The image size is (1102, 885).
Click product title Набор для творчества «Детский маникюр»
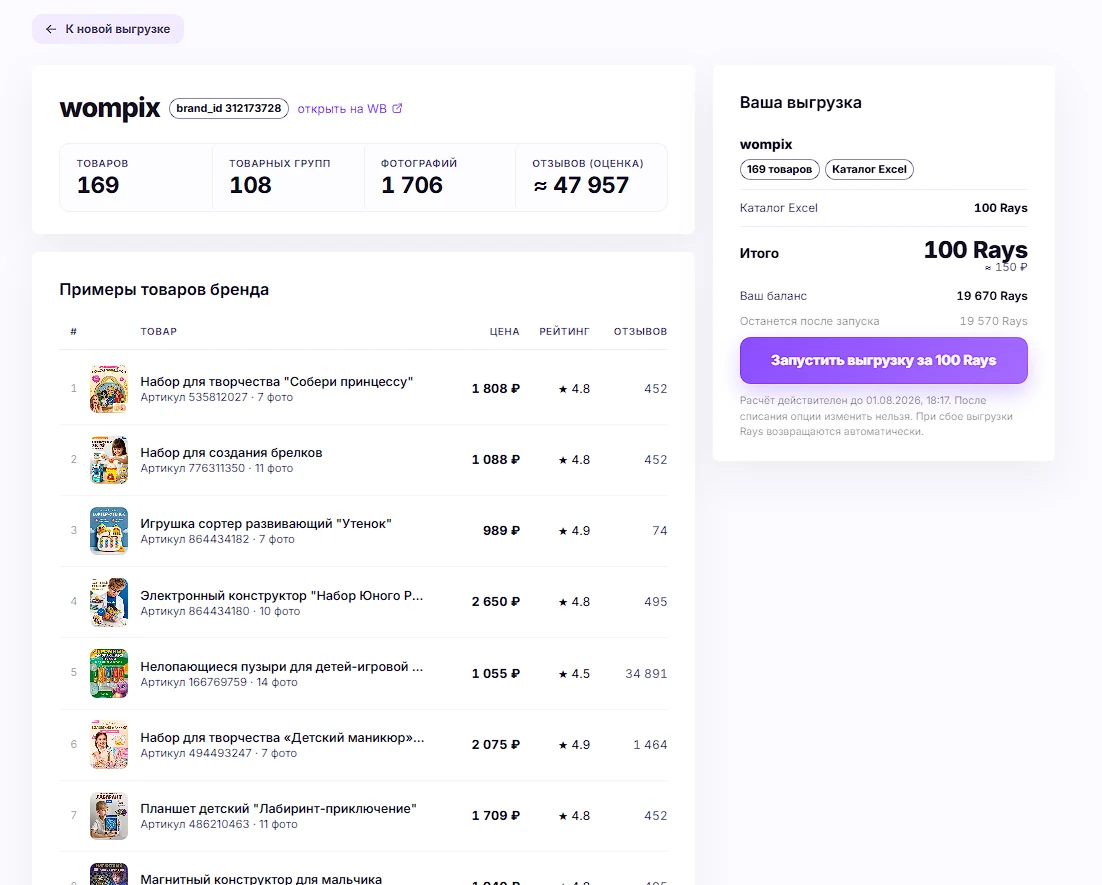pyautogui.click(x=283, y=737)
